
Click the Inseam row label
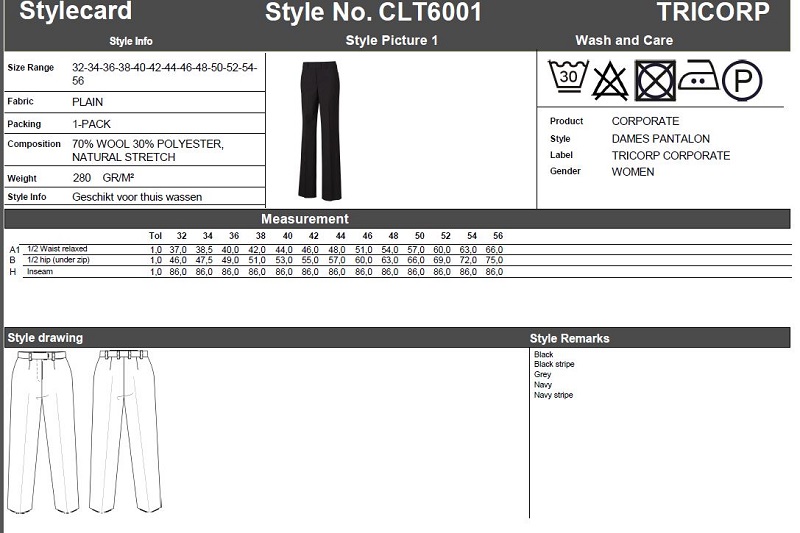tap(40, 272)
